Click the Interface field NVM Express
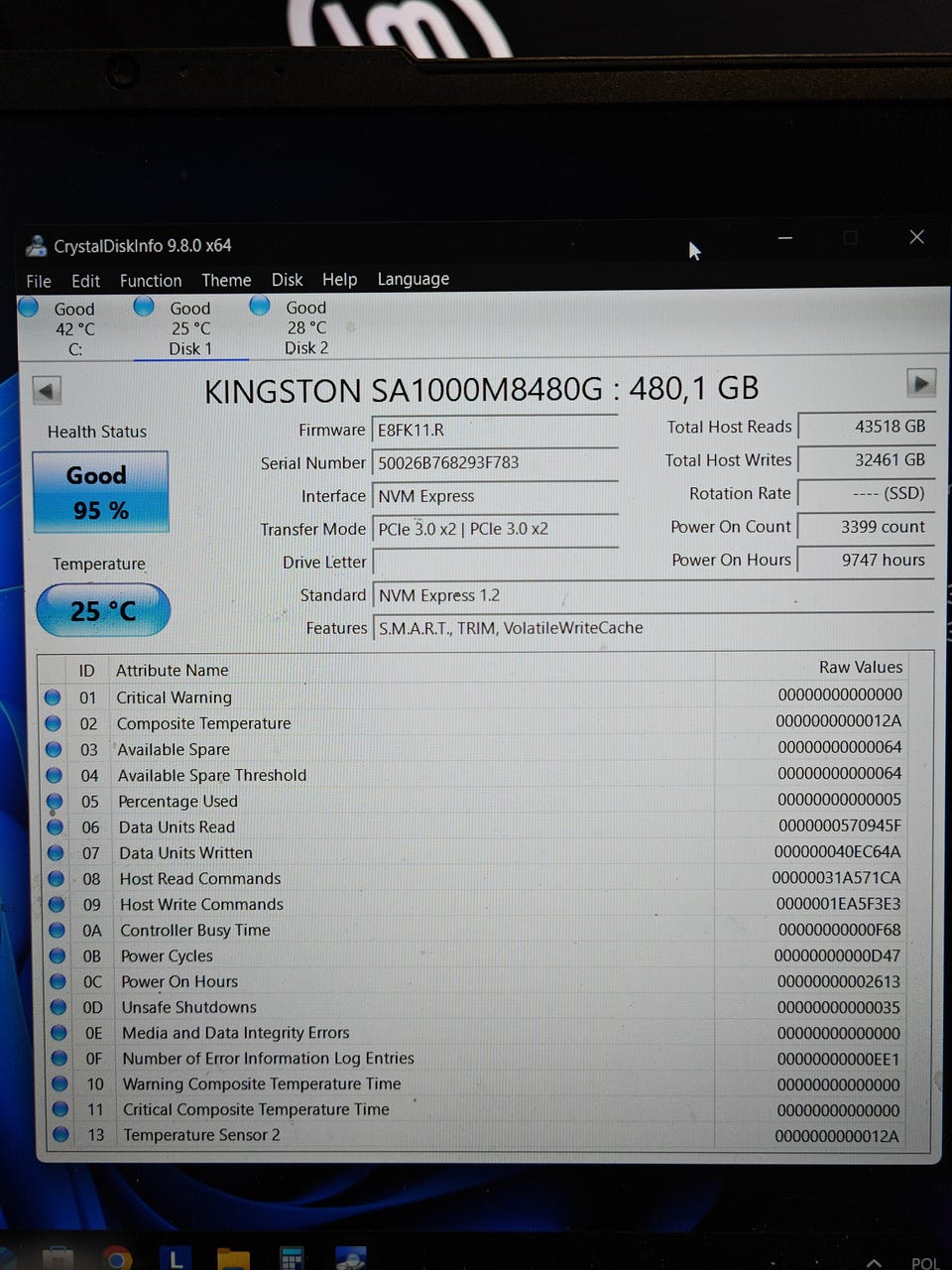Image resolution: width=952 pixels, height=1270 pixels. (x=495, y=496)
